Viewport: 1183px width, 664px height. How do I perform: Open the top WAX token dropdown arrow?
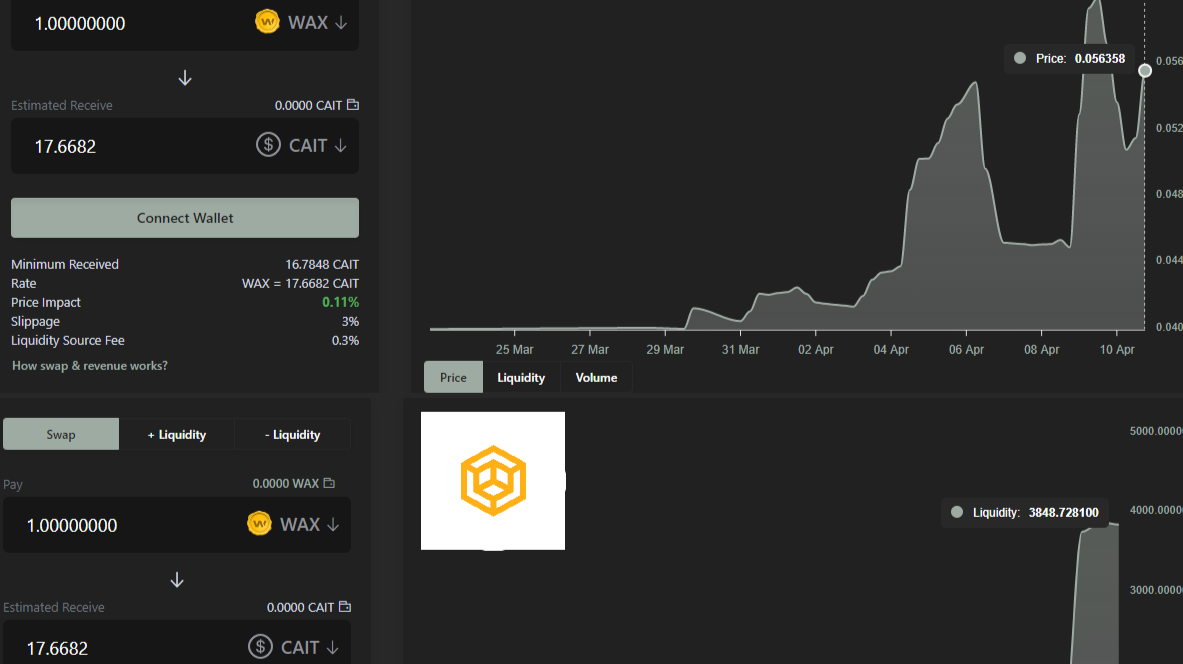click(341, 23)
